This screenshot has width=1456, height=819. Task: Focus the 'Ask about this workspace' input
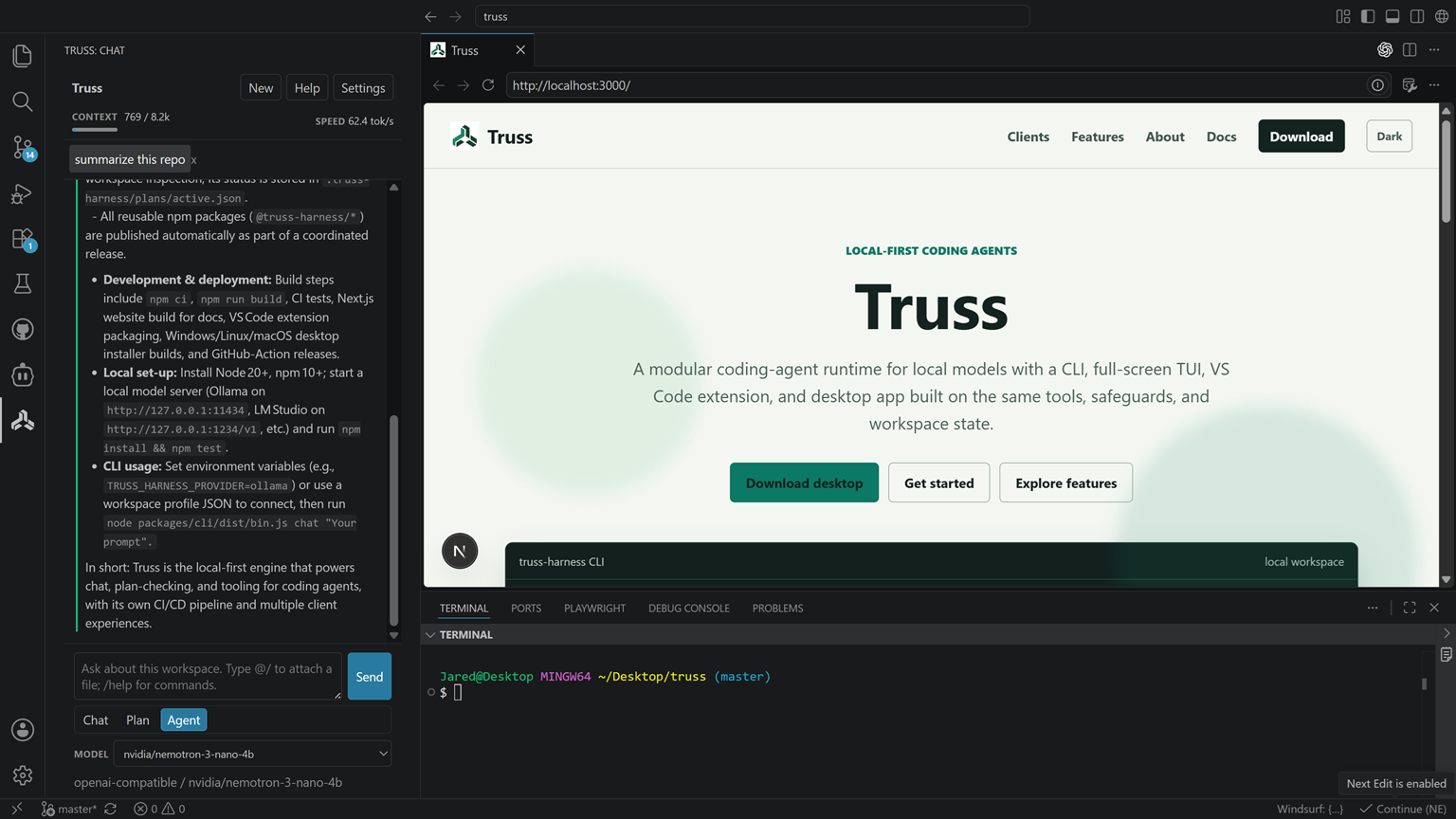click(x=208, y=677)
